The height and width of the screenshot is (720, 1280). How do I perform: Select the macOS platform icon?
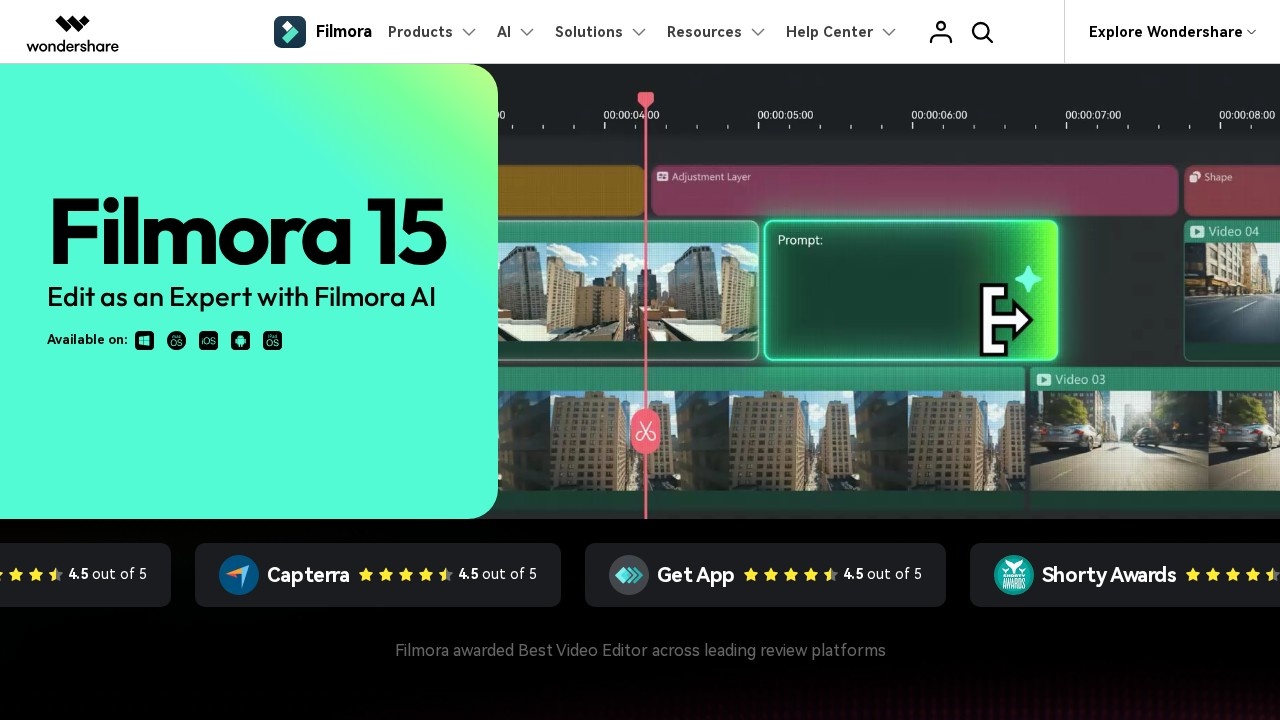tap(177, 341)
